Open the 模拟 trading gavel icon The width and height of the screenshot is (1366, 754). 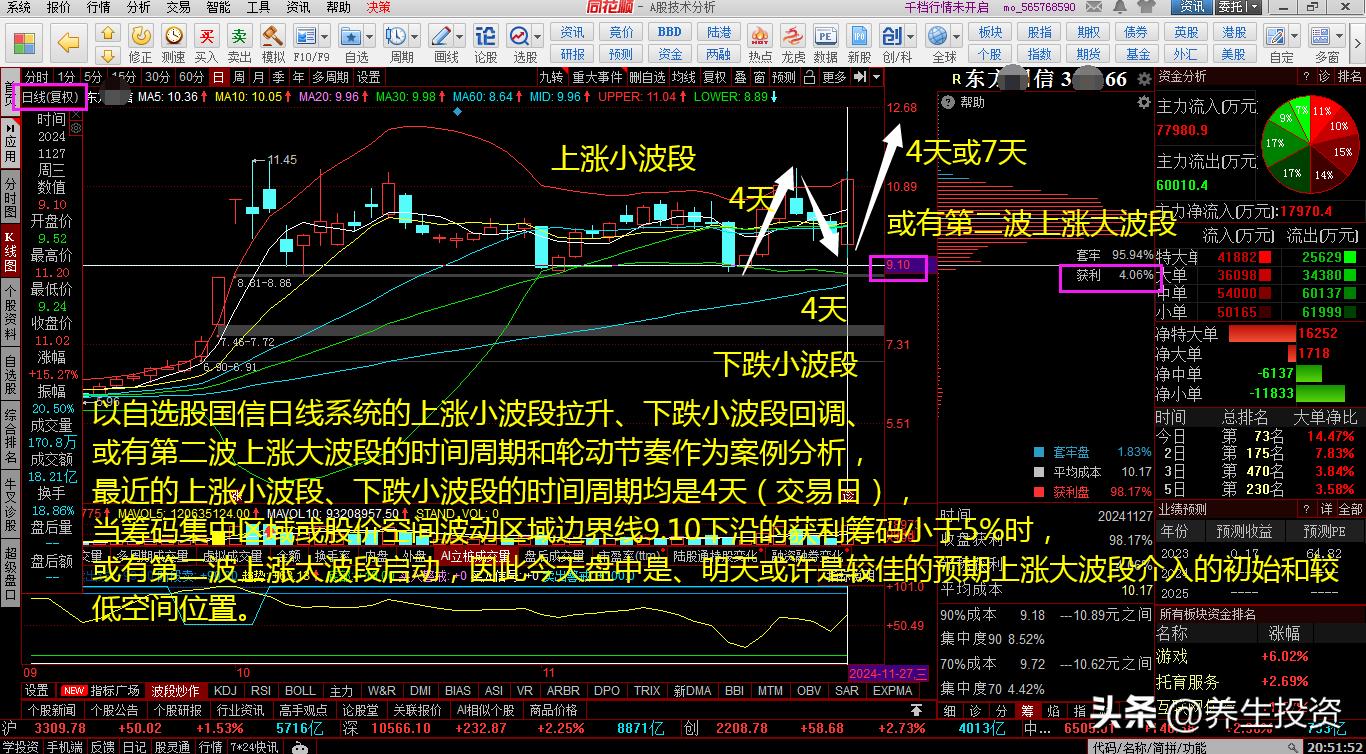[x=272, y=44]
